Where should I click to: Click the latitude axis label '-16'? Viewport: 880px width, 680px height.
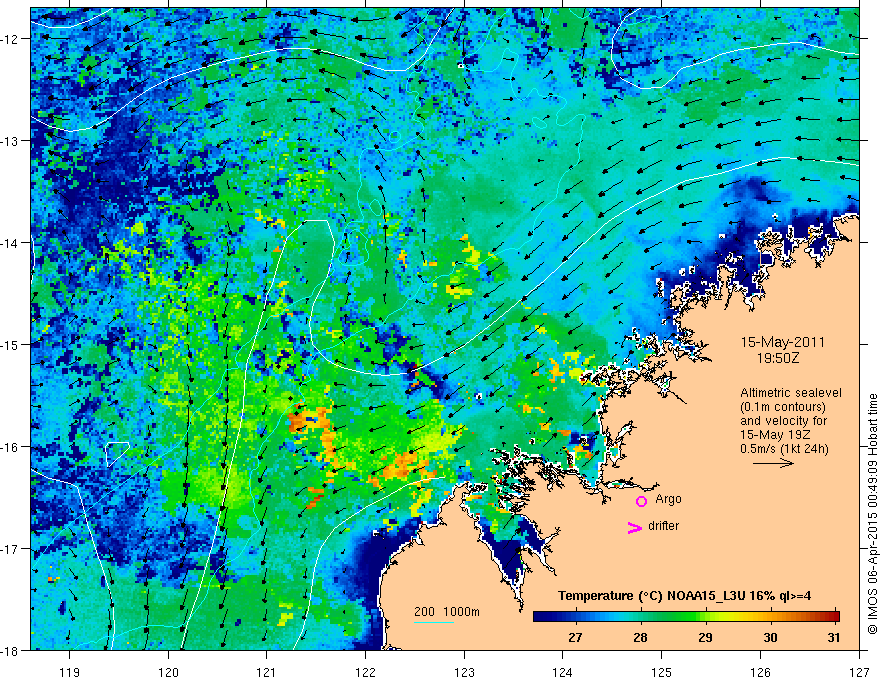pyautogui.click(x=9, y=447)
